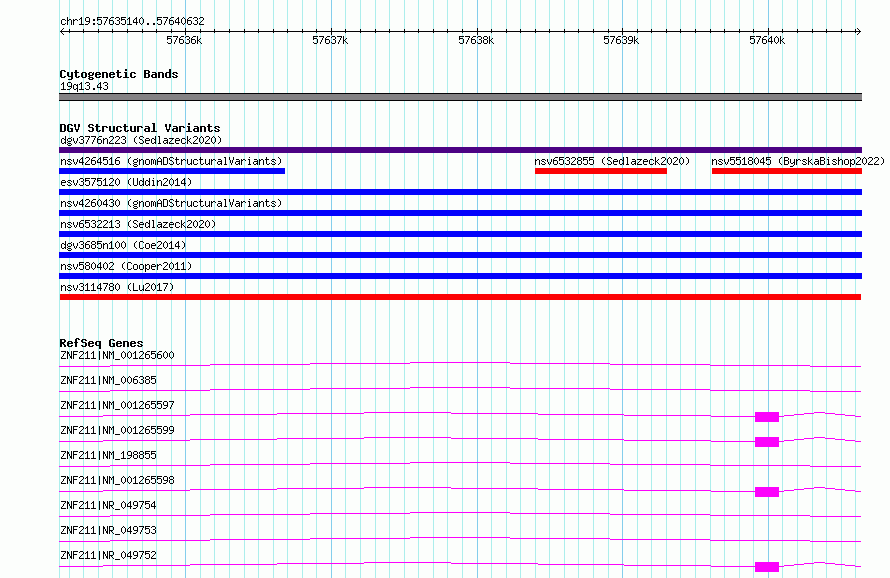This screenshot has width=890, height=578.
Task: Click the 57638k ruler tick label
Action: (x=476, y=40)
